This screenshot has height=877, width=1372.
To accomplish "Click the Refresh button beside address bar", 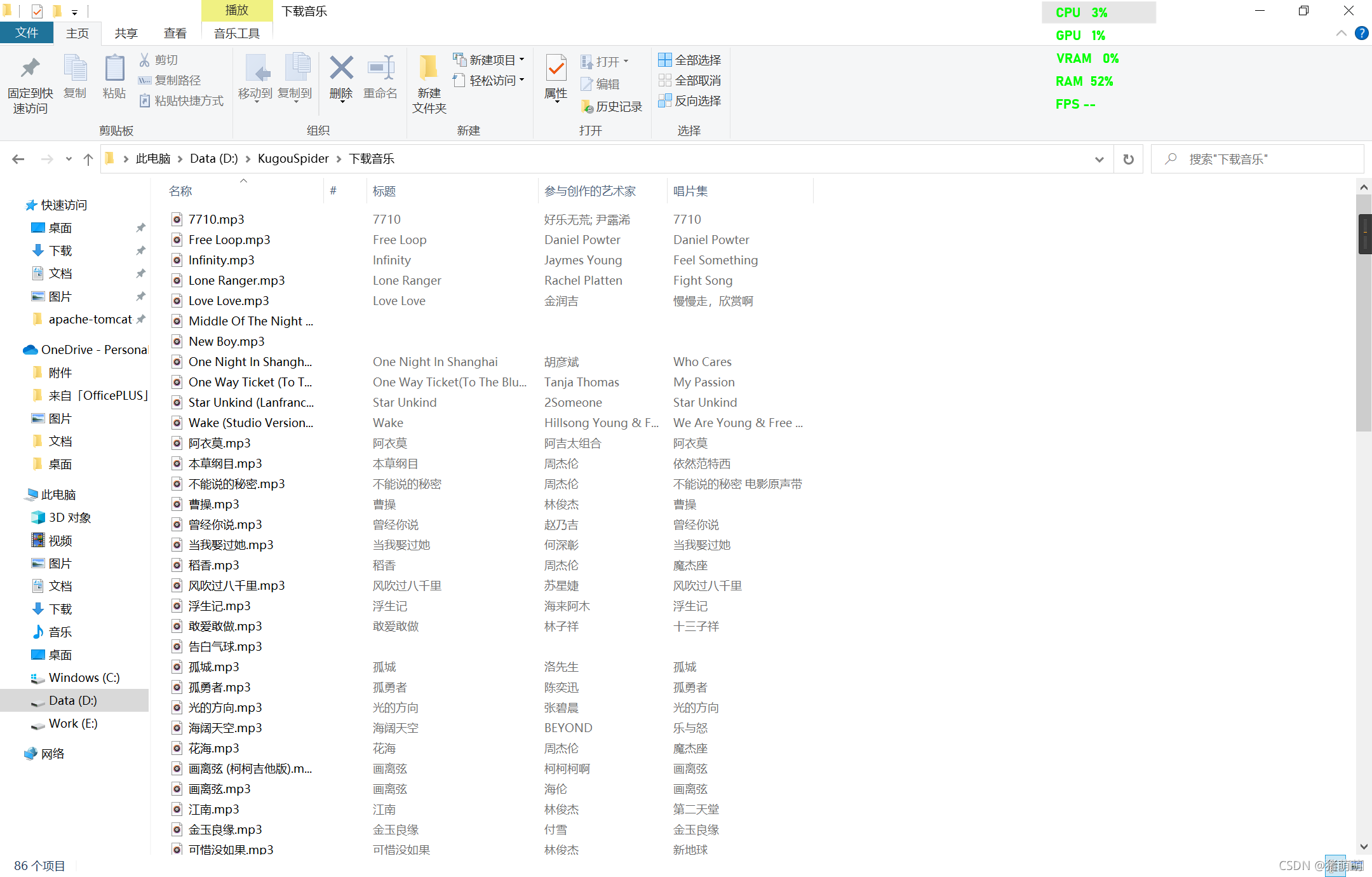I will pos(1128,159).
